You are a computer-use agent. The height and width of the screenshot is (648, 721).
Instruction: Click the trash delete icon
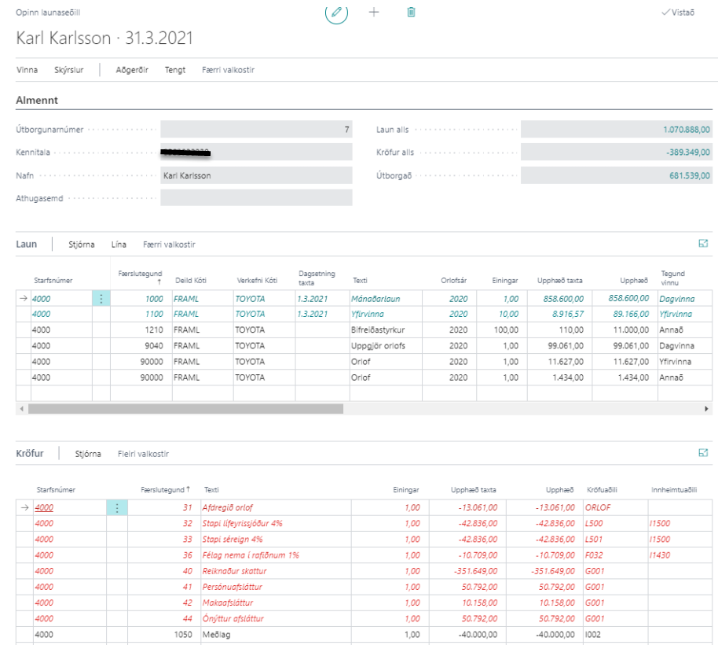(x=411, y=12)
